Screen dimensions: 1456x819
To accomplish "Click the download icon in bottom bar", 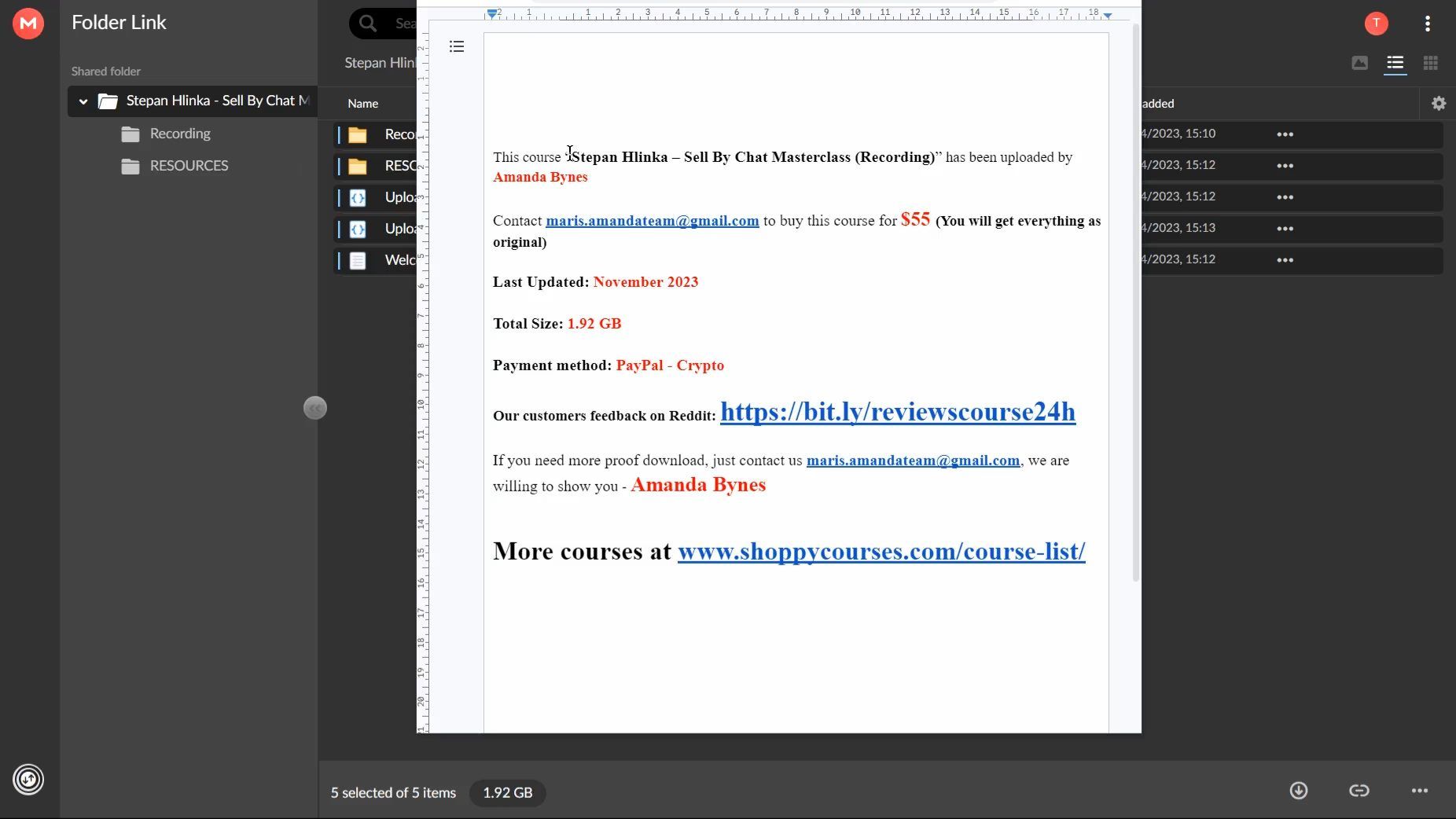I will (1298, 791).
